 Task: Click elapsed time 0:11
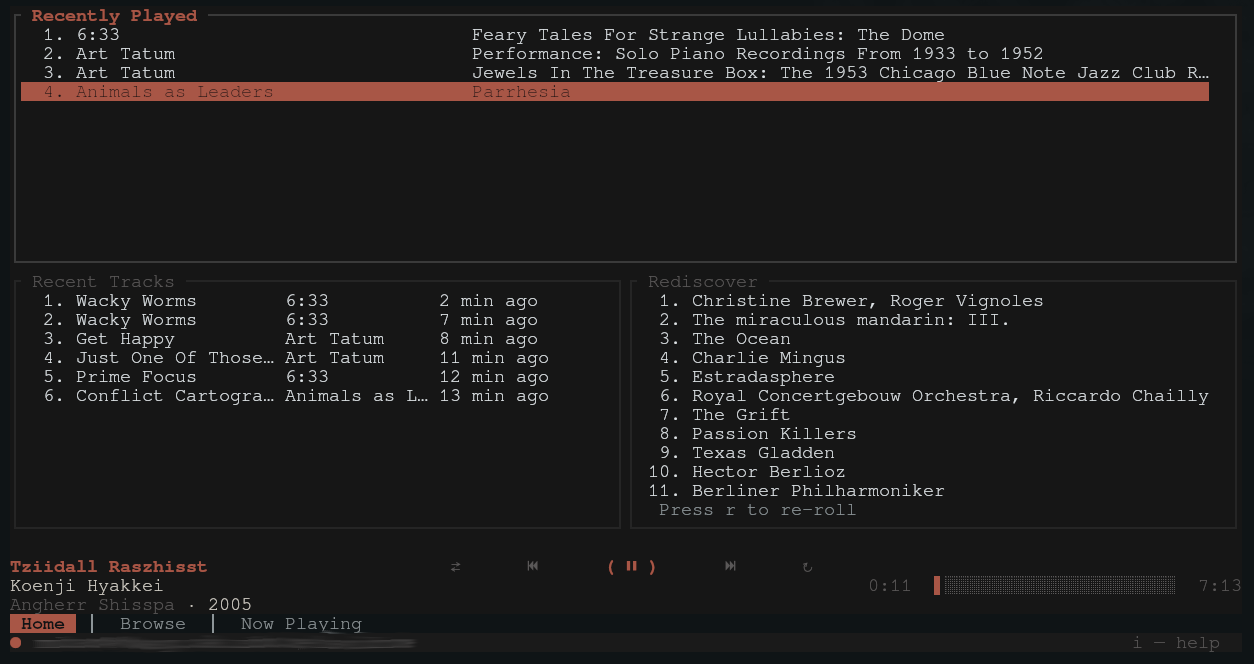[x=890, y=586]
